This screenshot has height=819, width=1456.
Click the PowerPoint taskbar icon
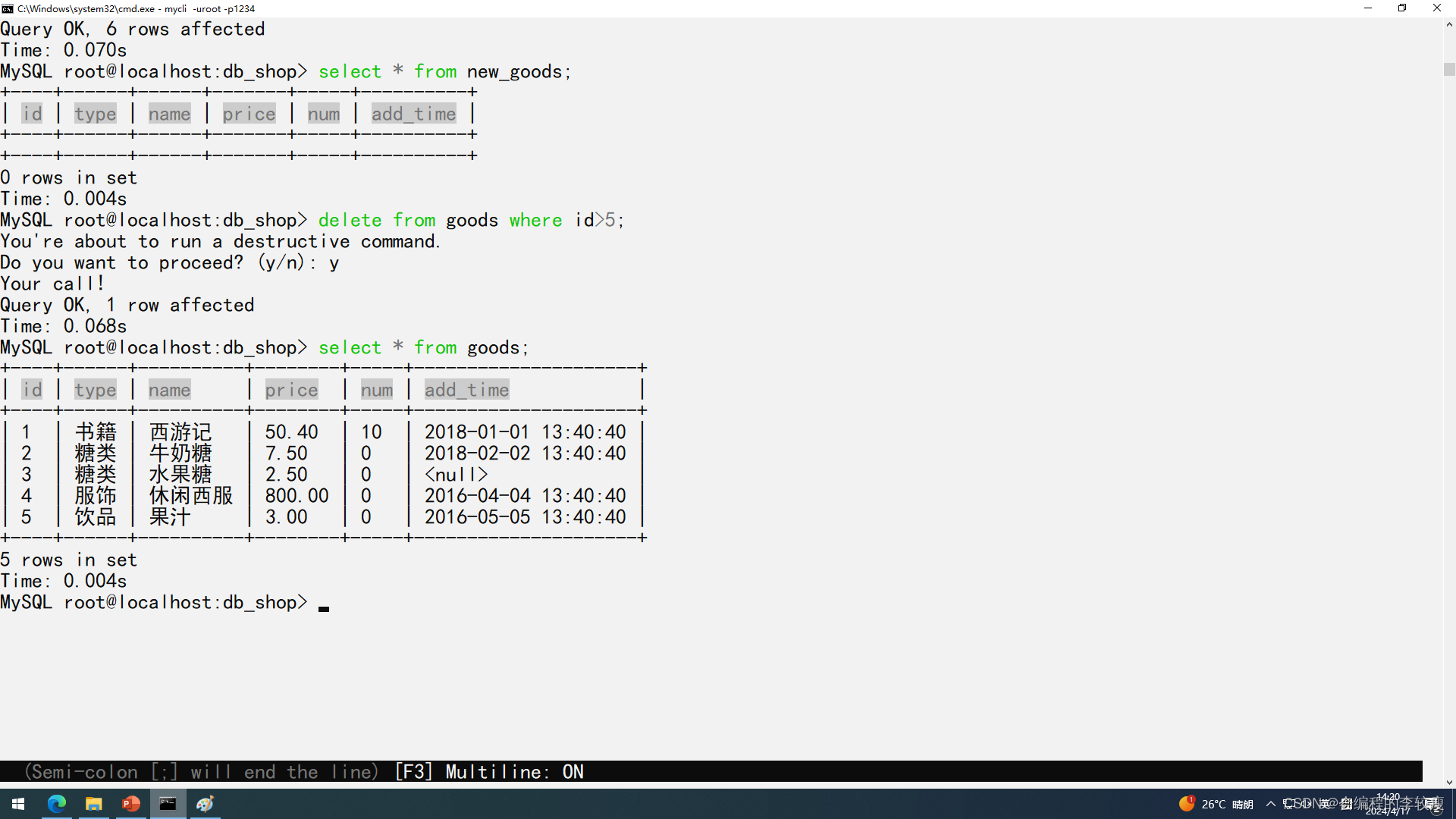coord(130,803)
